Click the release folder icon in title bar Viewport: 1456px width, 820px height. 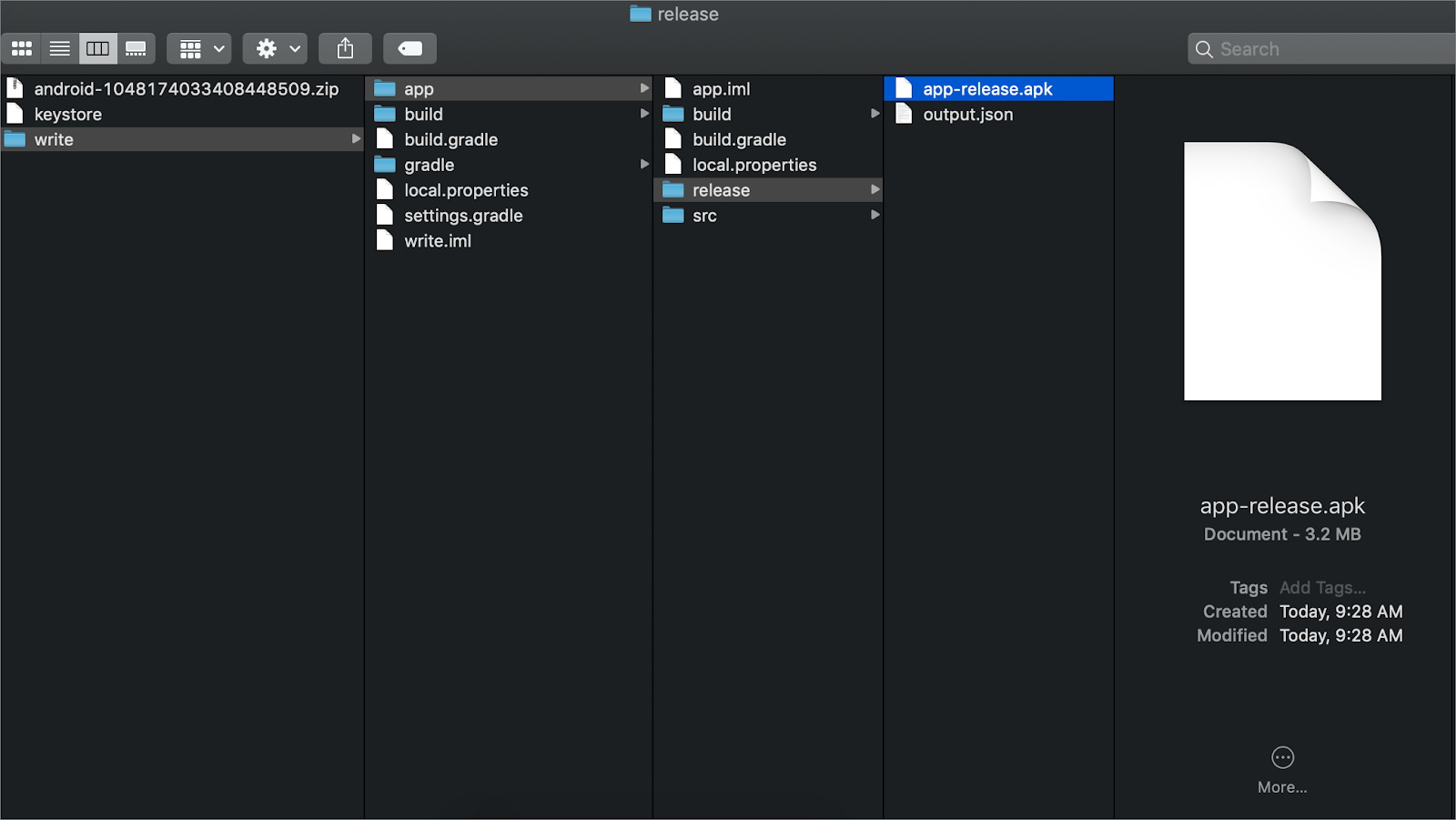point(641,14)
